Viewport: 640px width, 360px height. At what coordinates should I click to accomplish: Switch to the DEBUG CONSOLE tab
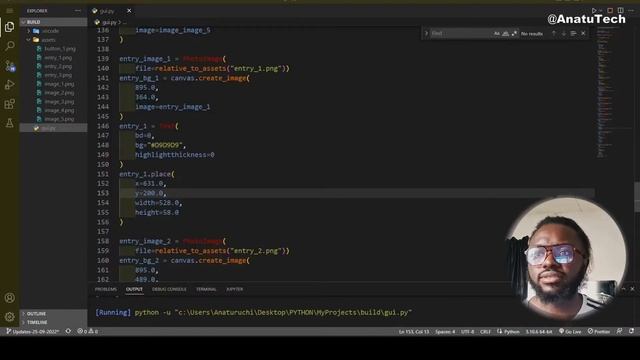pos(169,289)
